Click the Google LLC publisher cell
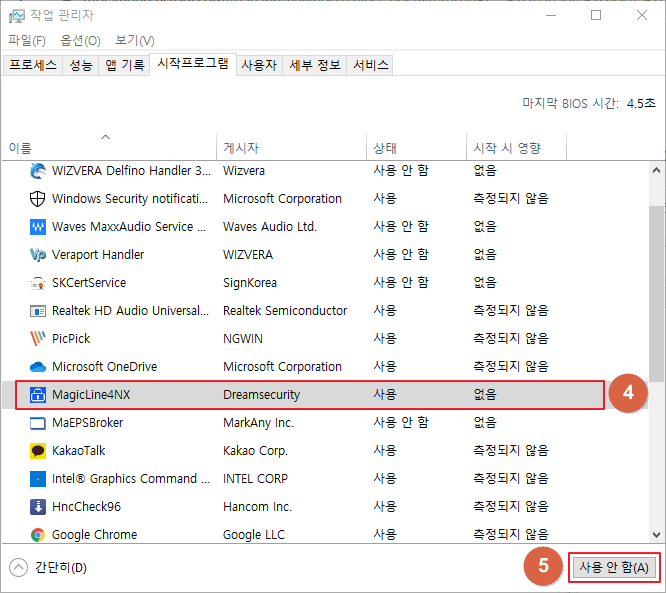 254,535
